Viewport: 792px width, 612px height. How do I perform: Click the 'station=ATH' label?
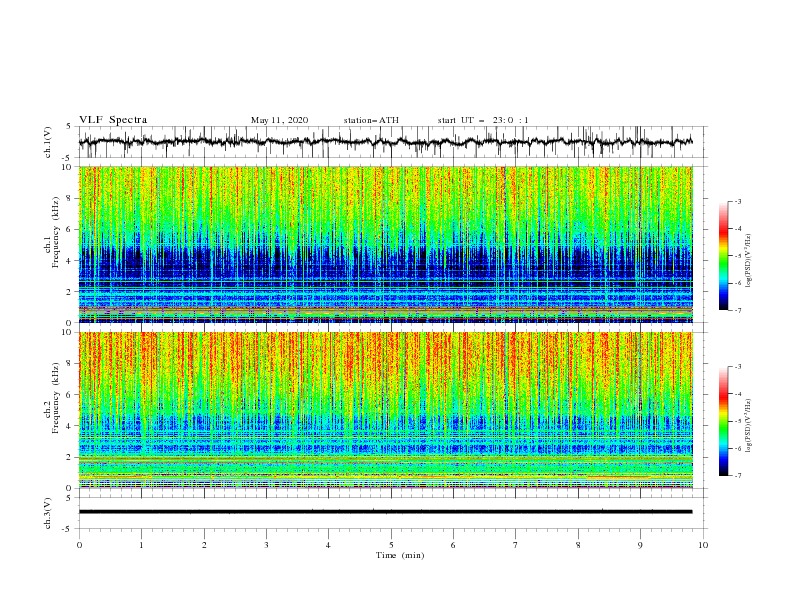[x=371, y=120]
